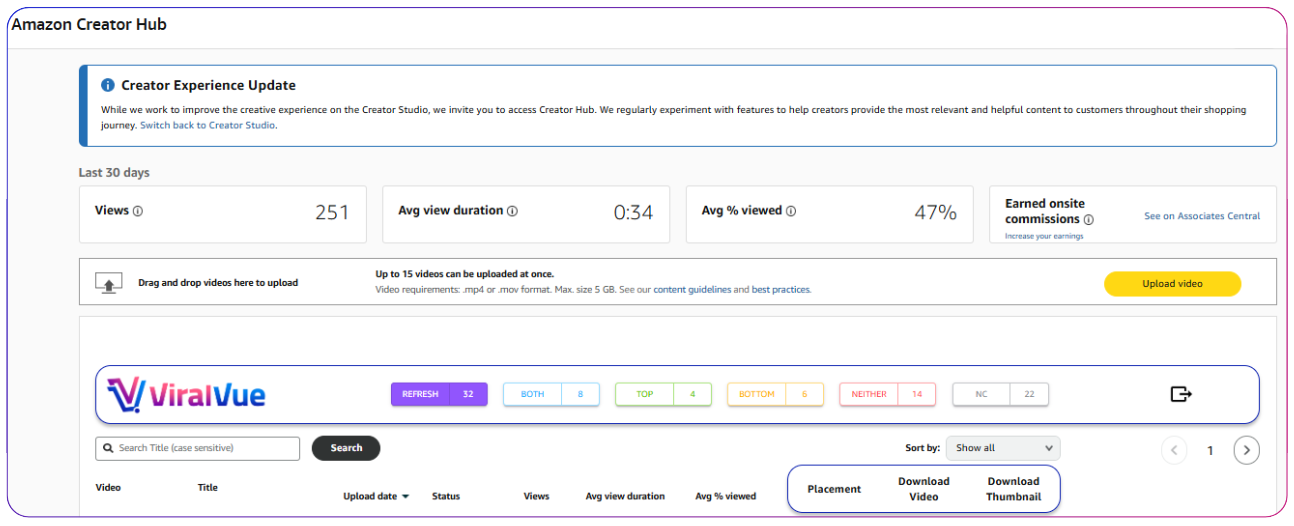Click the Avg view duration column header

click(625, 496)
